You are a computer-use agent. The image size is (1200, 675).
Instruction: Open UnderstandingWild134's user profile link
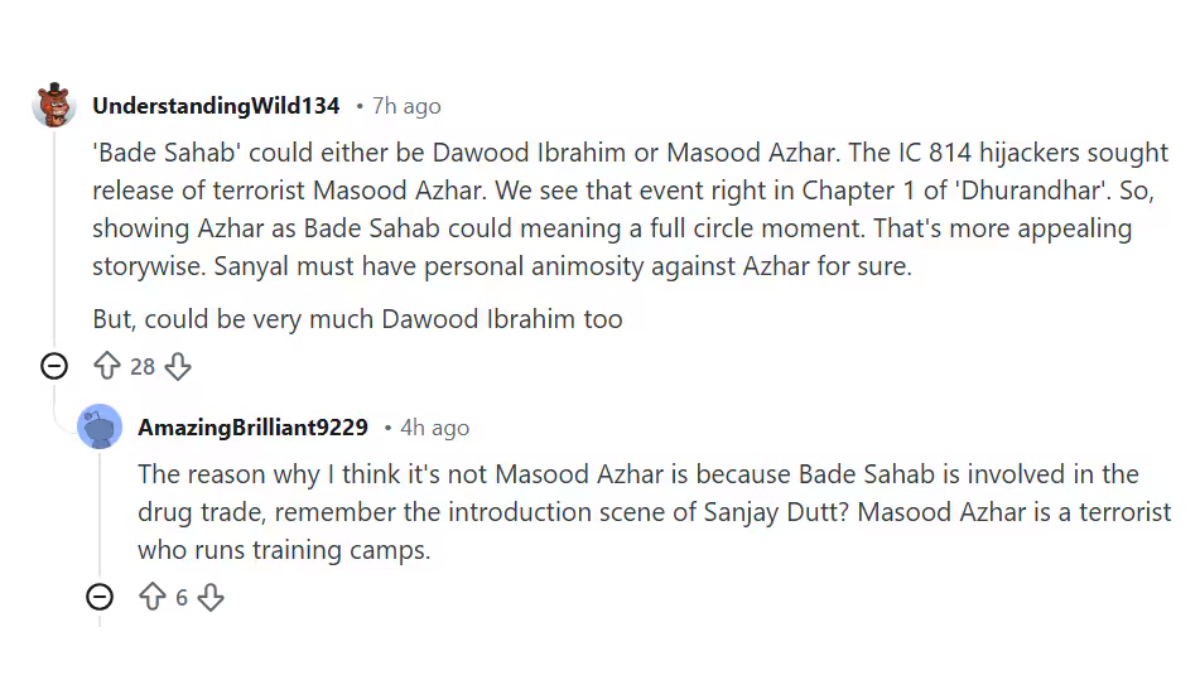(x=215, y=106)
